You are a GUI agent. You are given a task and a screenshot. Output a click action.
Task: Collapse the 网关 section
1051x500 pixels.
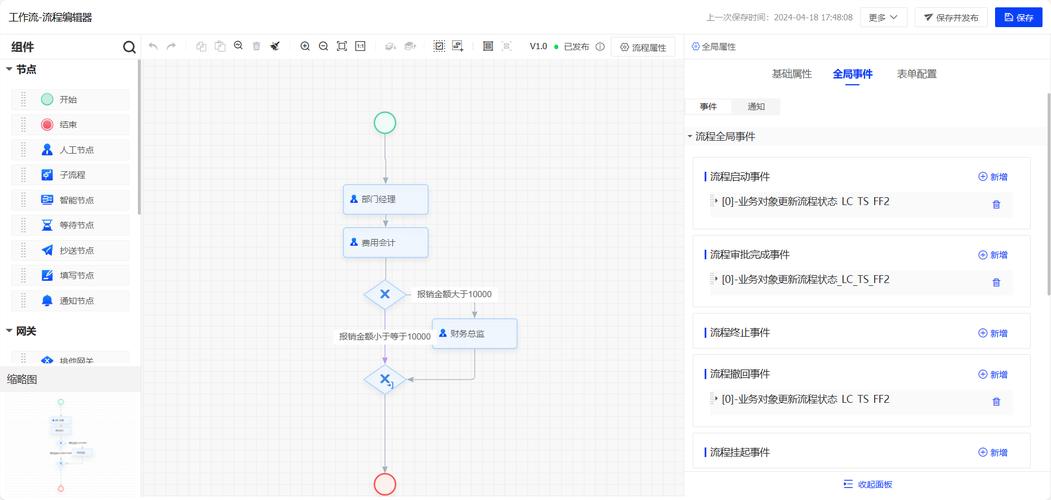pos(9,330)
